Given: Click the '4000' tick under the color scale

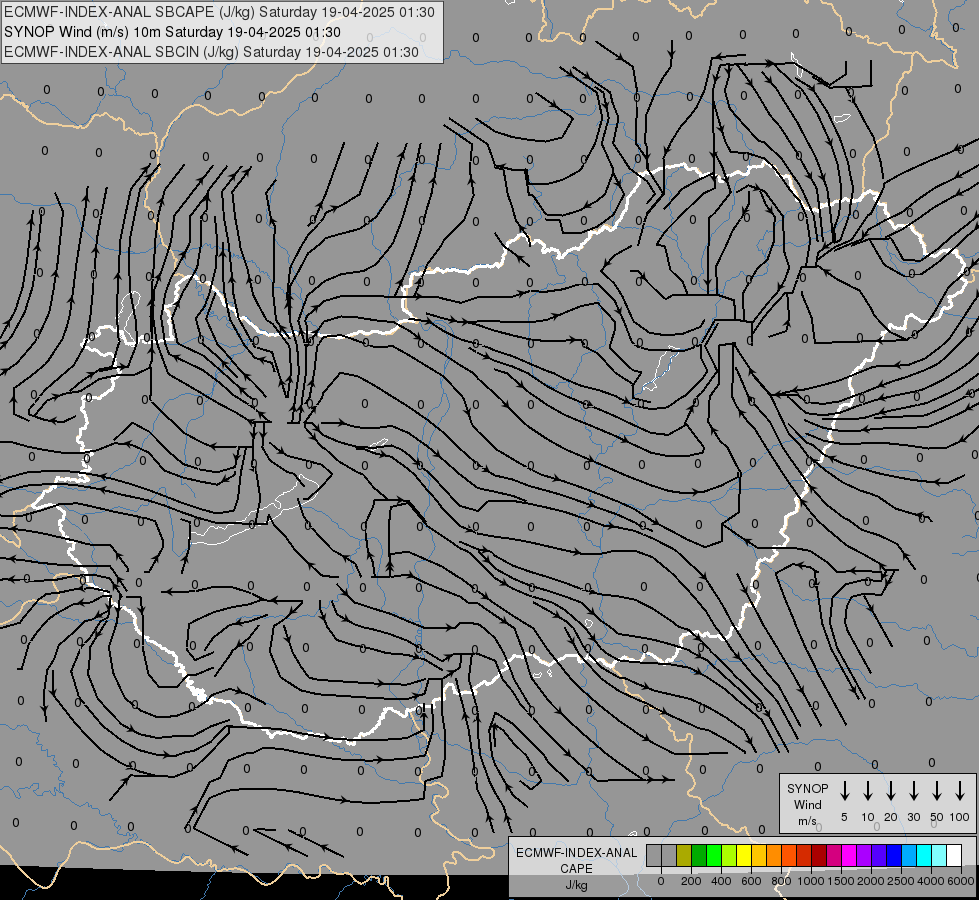Looking at the screenshot, I should [931, 881].
